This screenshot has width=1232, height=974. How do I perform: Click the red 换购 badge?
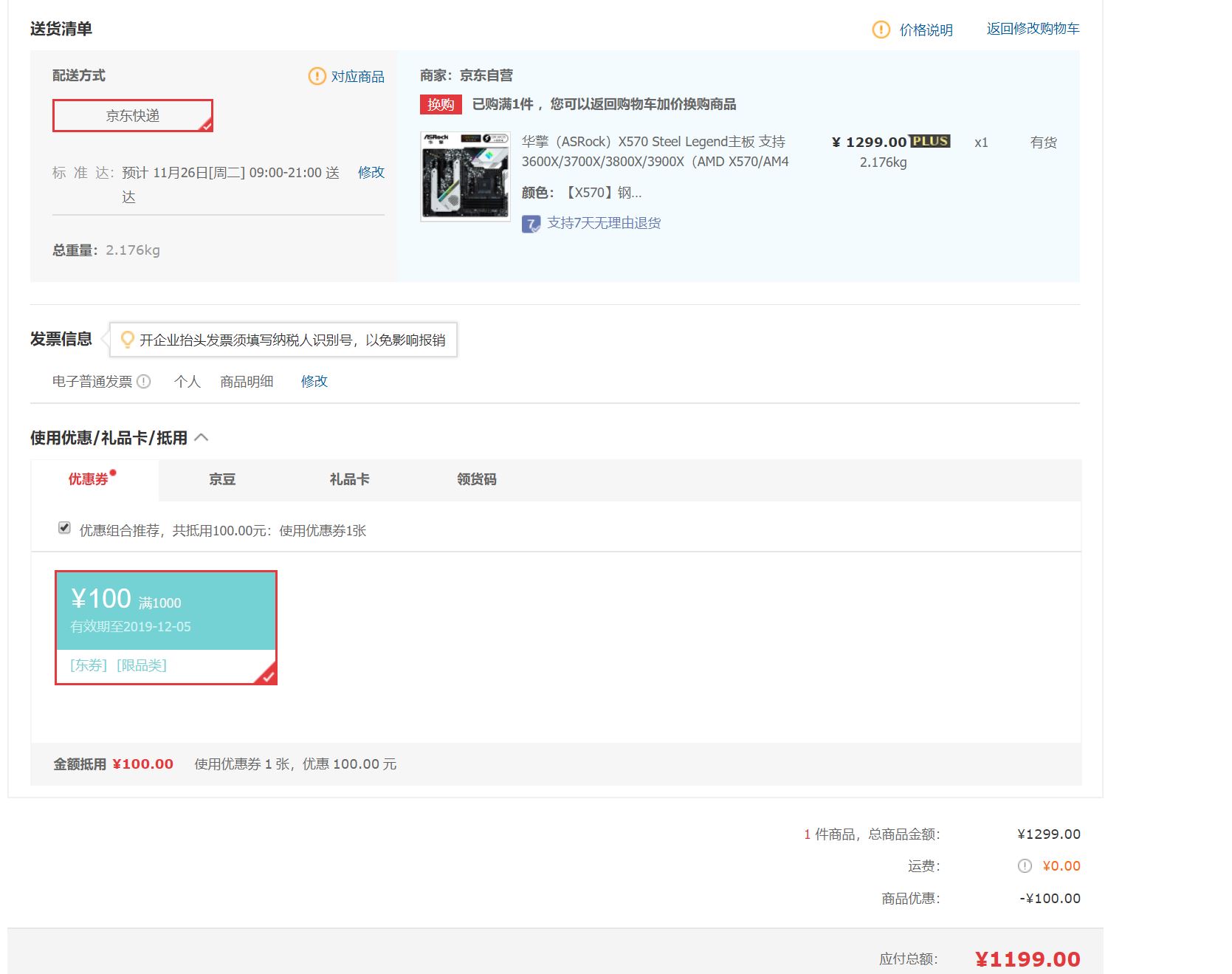click(441, 104)
